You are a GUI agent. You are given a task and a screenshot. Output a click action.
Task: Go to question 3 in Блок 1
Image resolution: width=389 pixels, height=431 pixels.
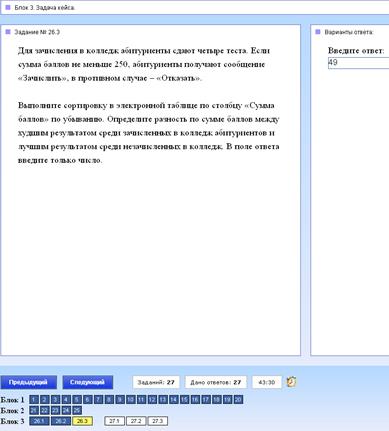[x=55, y=400]
